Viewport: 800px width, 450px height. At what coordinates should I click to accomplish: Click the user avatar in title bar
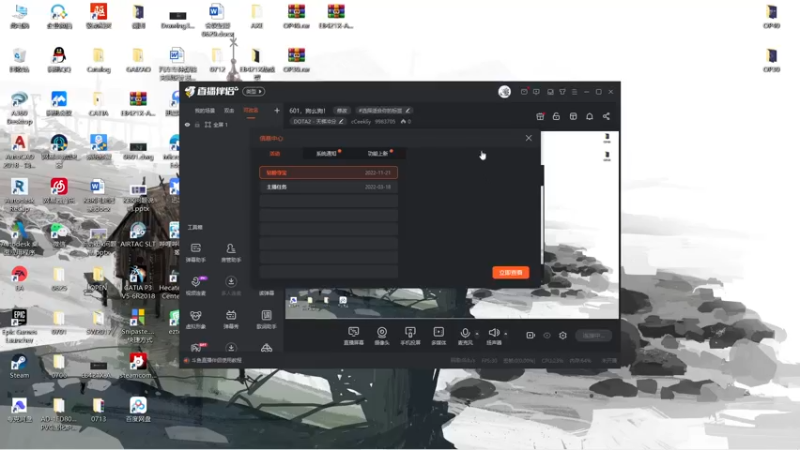[x=504, y=91]
